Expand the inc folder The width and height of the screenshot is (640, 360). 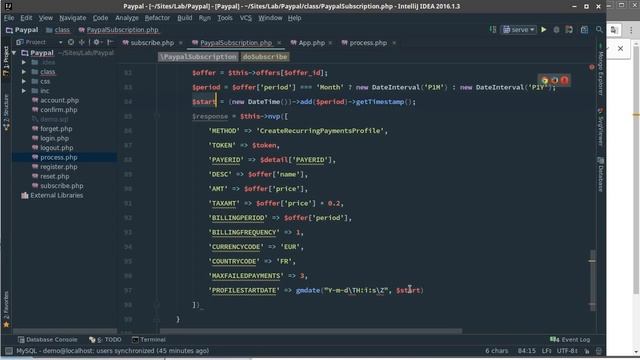(24, 91)
